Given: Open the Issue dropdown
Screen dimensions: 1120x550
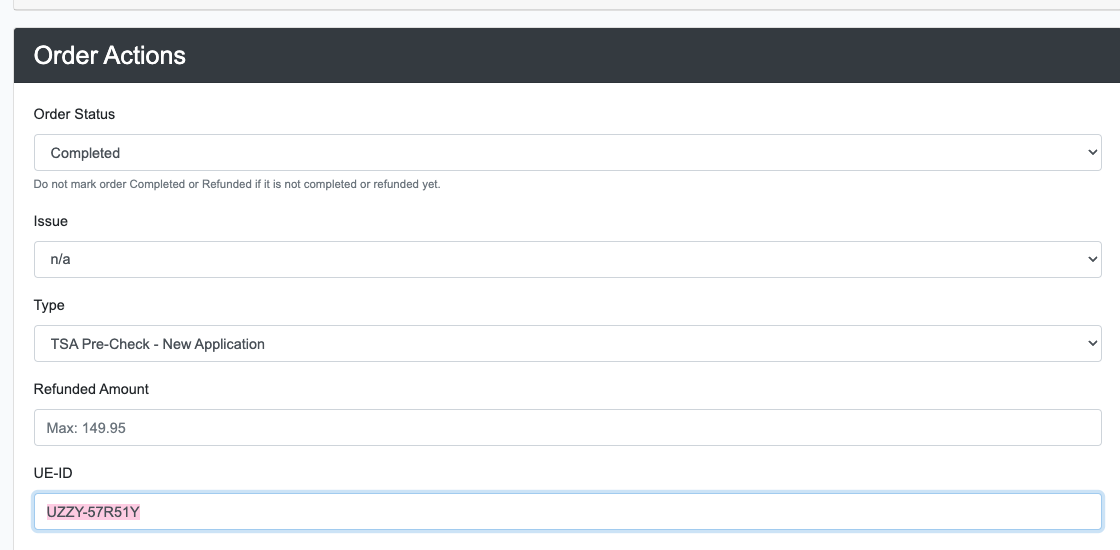Looking at the screenshot, I should [x=567, y=259].
